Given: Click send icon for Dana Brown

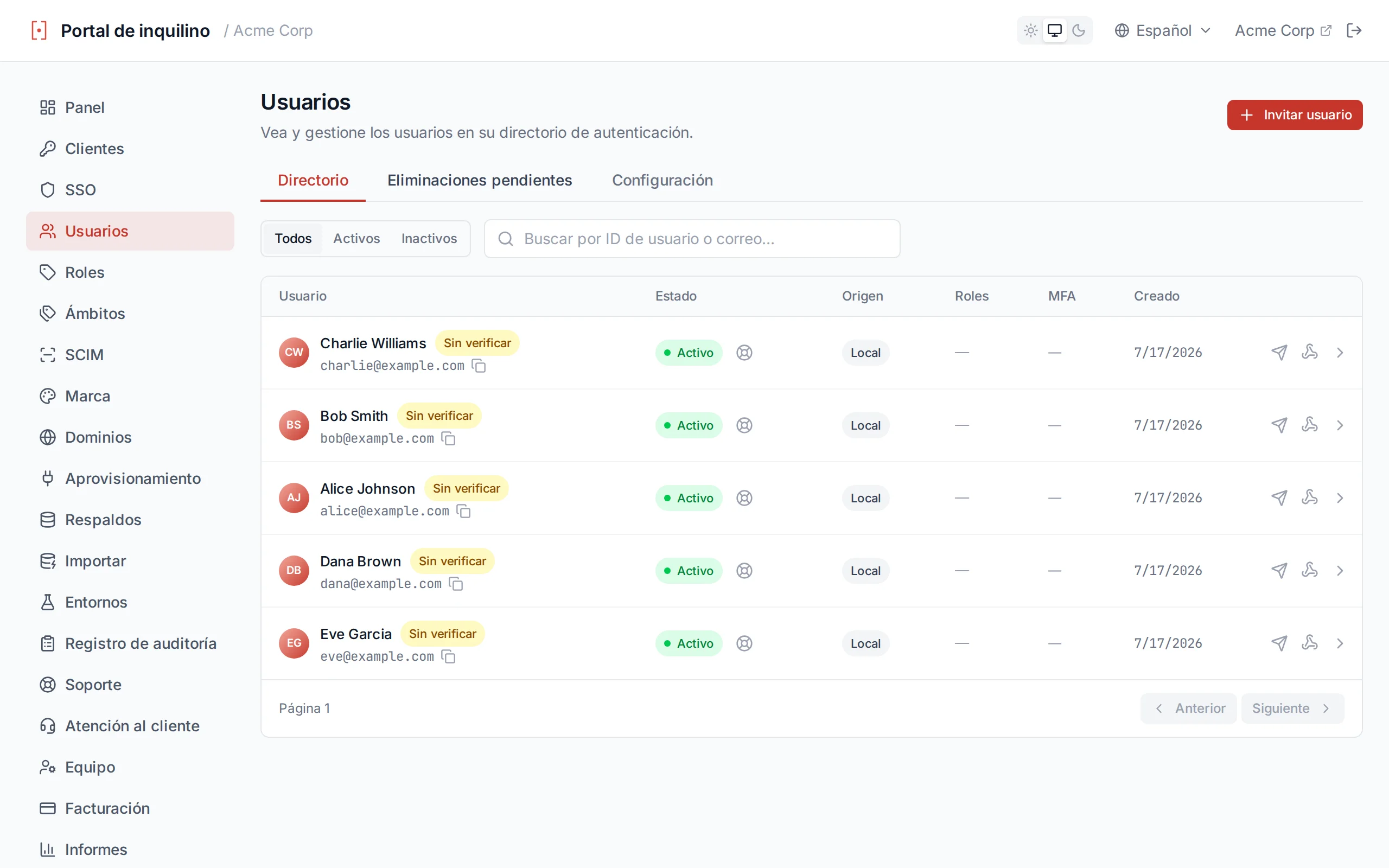Looking at the screenshot, I should (1279, 571).
